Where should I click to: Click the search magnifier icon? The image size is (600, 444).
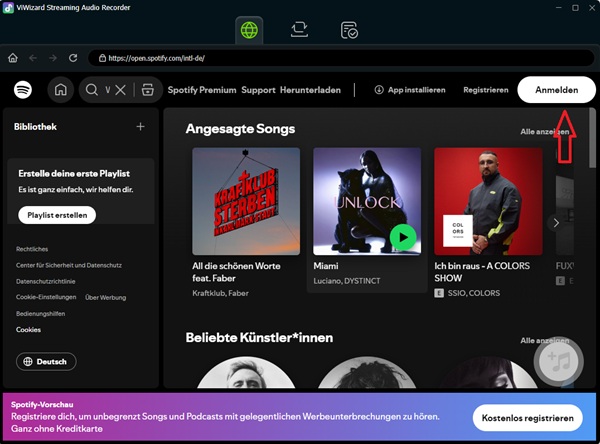click(92, 90)
